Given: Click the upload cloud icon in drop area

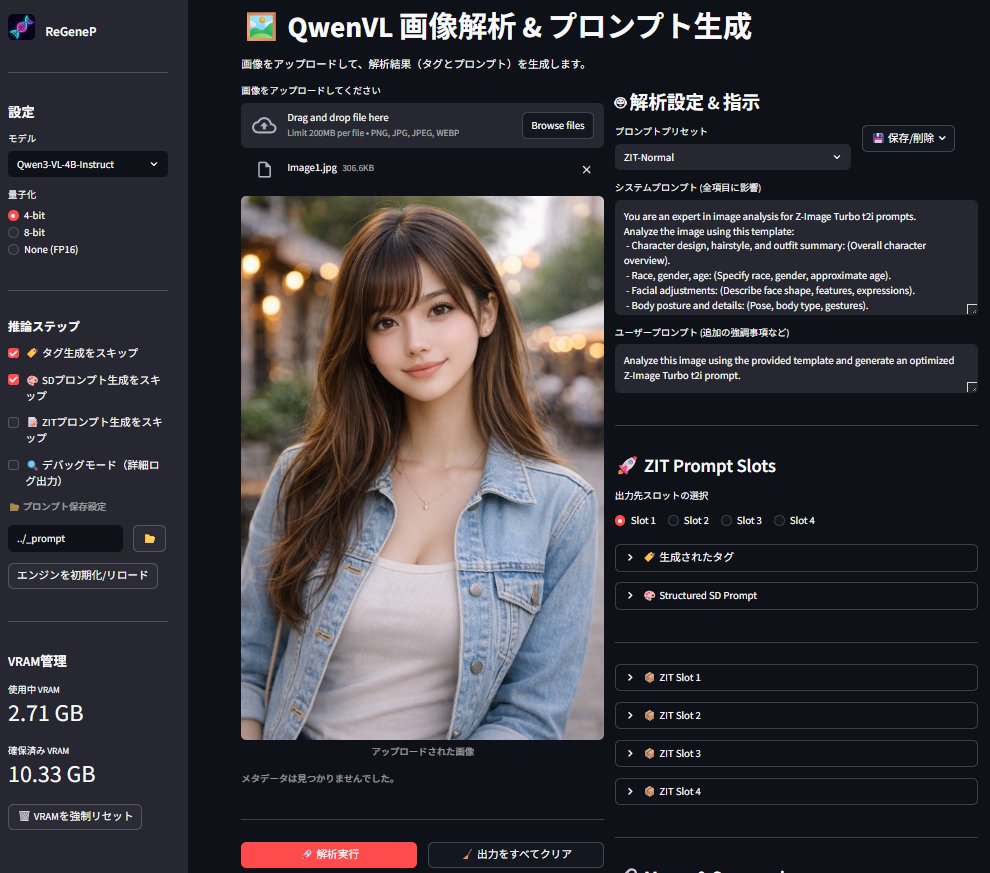Looking at the screenshot, I should [x=262, y=124].
